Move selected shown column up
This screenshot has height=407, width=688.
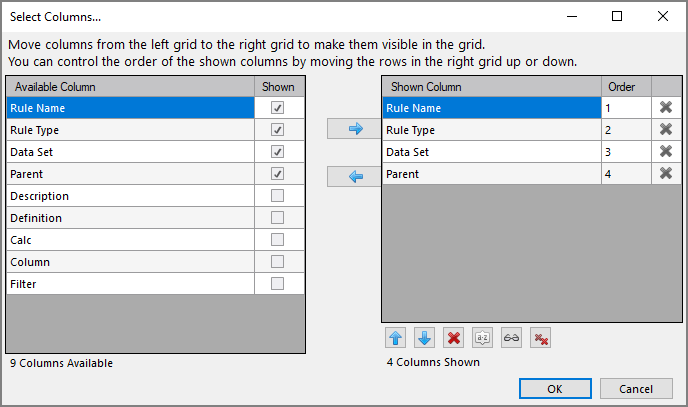coord(395,338)
